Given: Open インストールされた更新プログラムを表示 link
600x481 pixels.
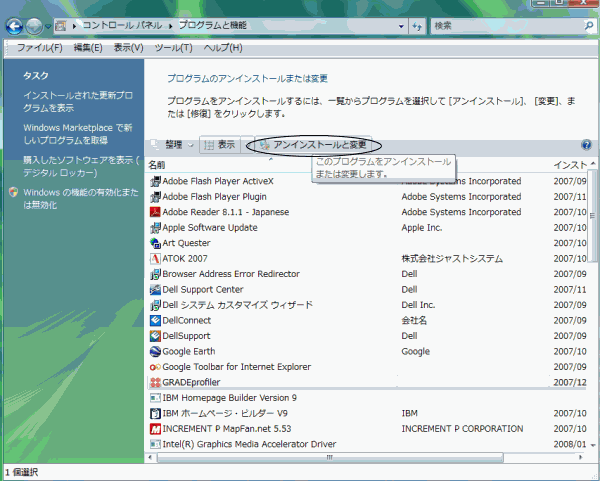Looking at the screenshot, I should pyautogui.click(x=78, y=102).
